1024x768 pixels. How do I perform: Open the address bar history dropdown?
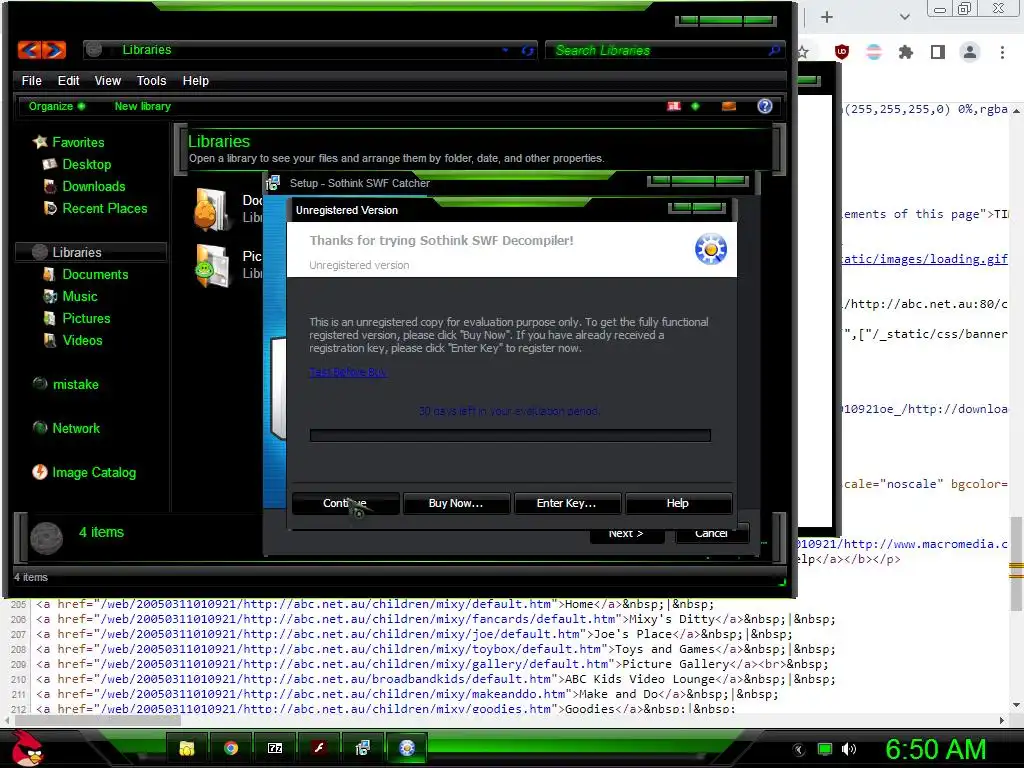point(505,50)
